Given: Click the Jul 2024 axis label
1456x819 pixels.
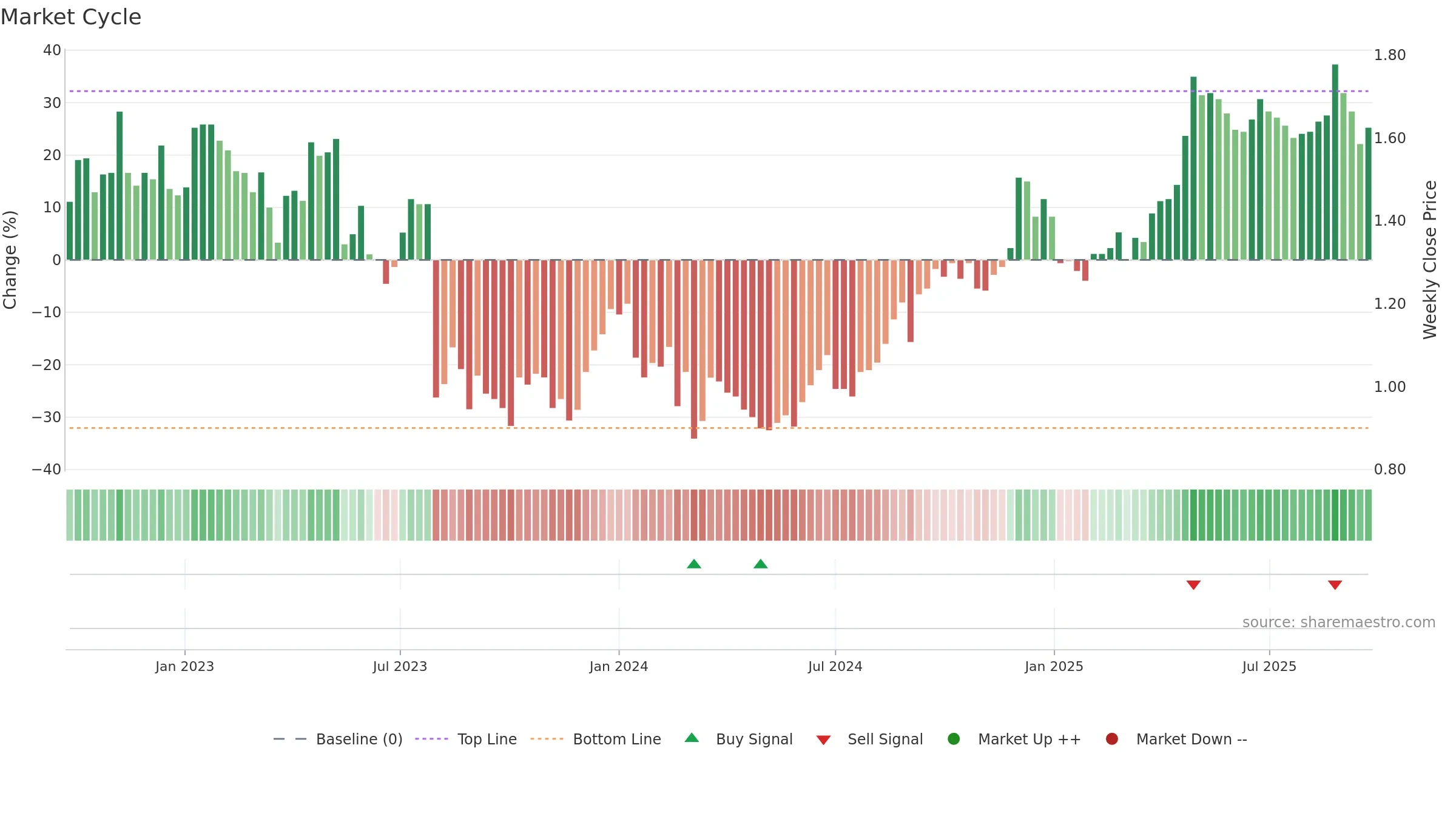Looking at the screenshot, I should (835, 667).
